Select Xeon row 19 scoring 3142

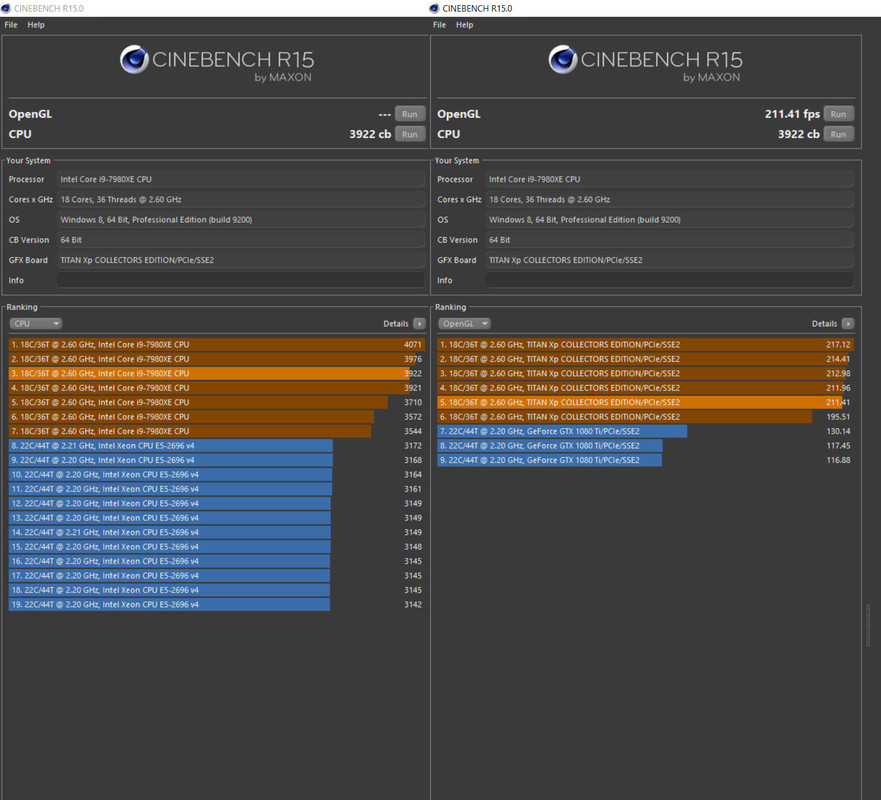217,604
